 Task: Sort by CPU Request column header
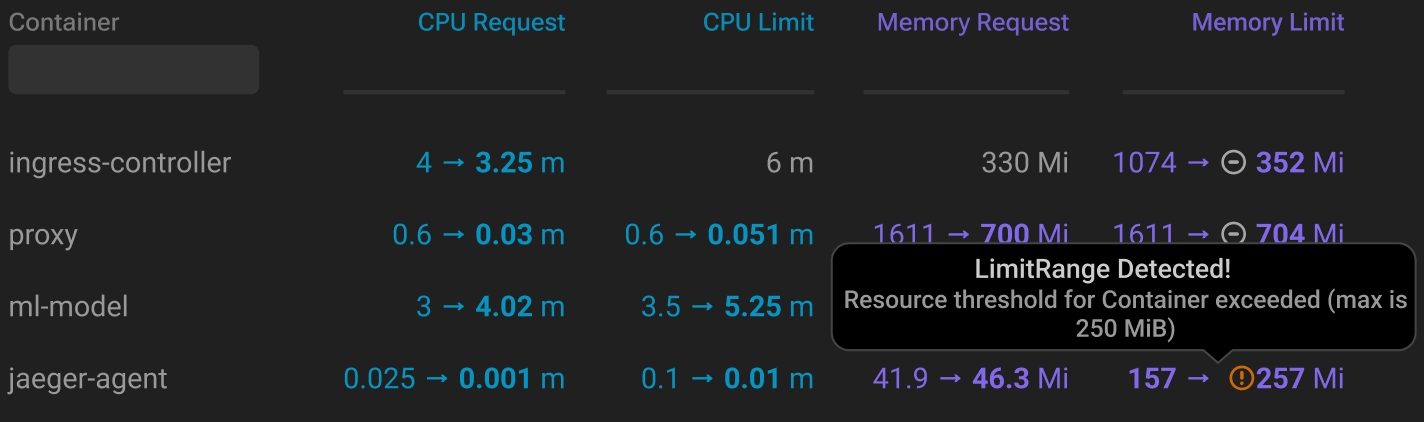pyautogui.click(x=491, y=23)
